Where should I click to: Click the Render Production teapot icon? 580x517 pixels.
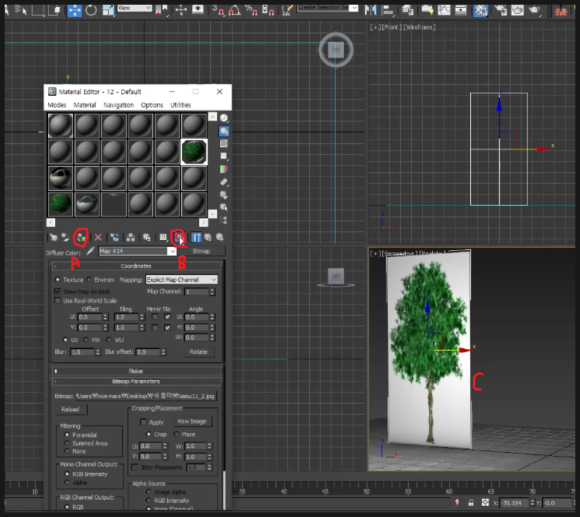click(535, 10)
